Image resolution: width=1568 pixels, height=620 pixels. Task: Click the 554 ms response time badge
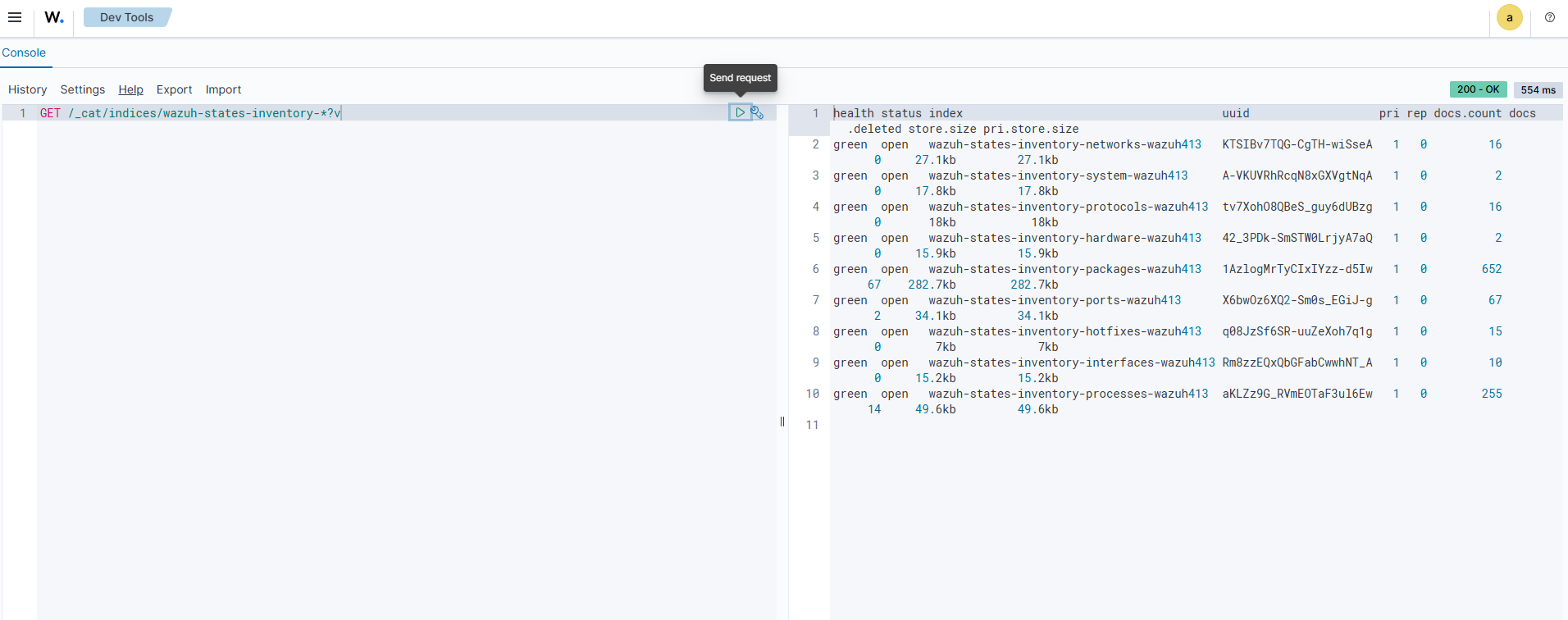click(x=1538, y=90)
